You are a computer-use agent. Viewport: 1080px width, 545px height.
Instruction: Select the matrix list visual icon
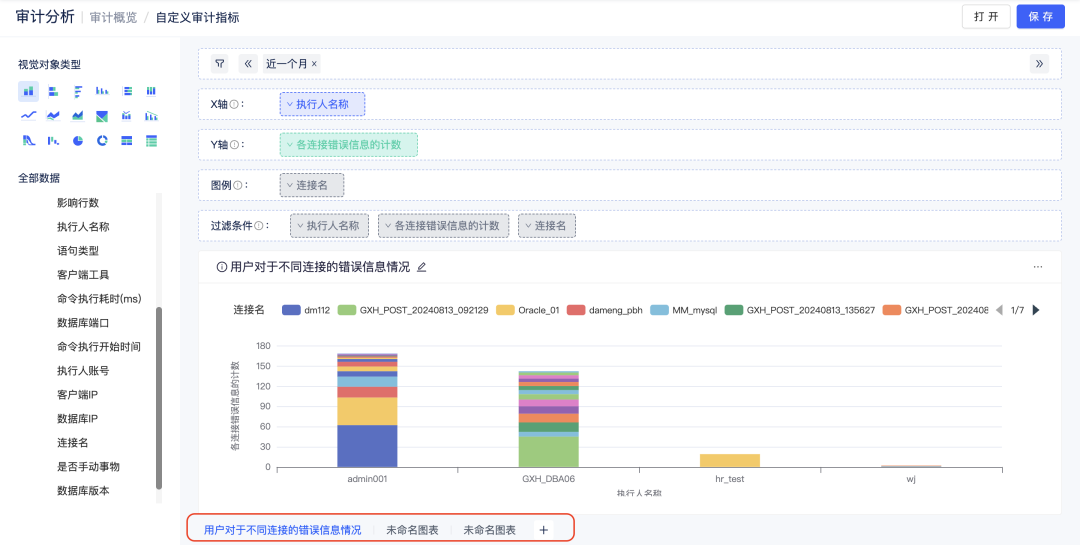tap(151, 141)
